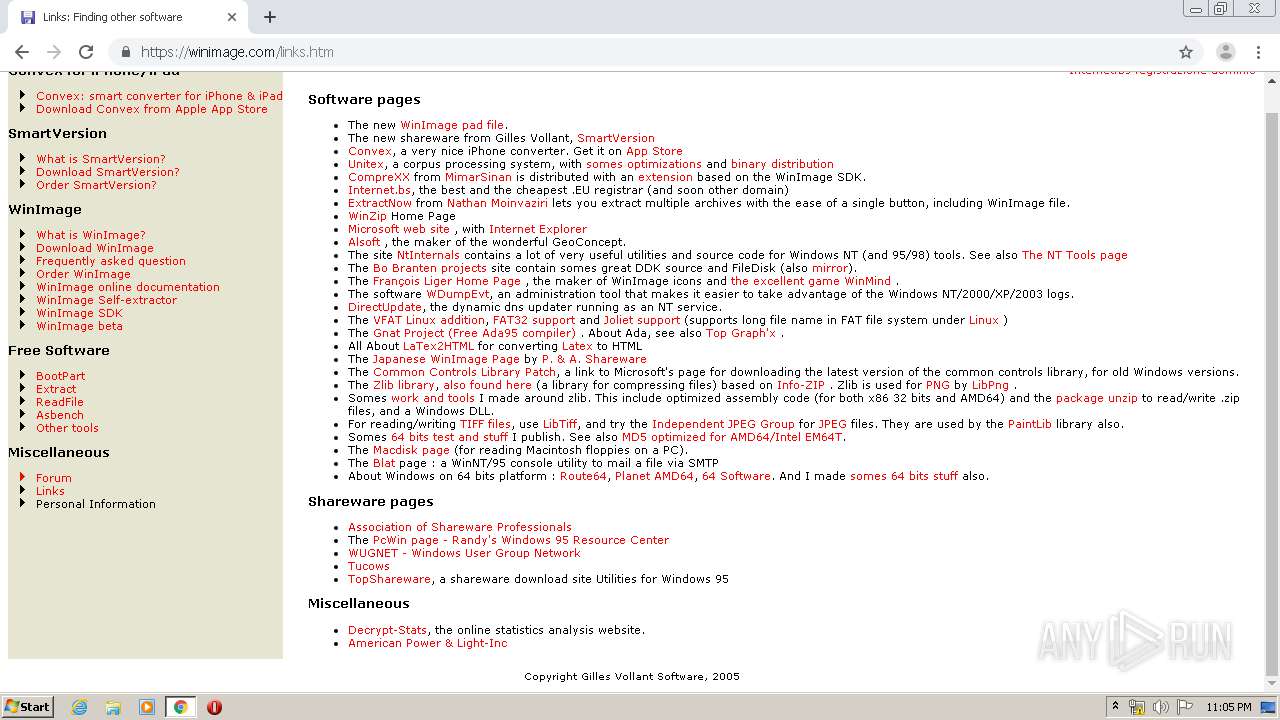Open the WinZip link
The width and height of the screenshot is (1280, 720).
[367, 216]
